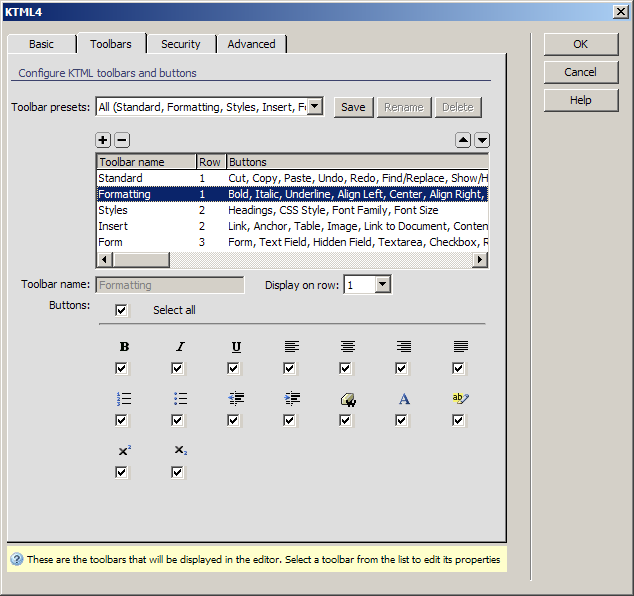Screen dimensions: 634x596
Task: Click the help question mark icon
Action: 17,560
